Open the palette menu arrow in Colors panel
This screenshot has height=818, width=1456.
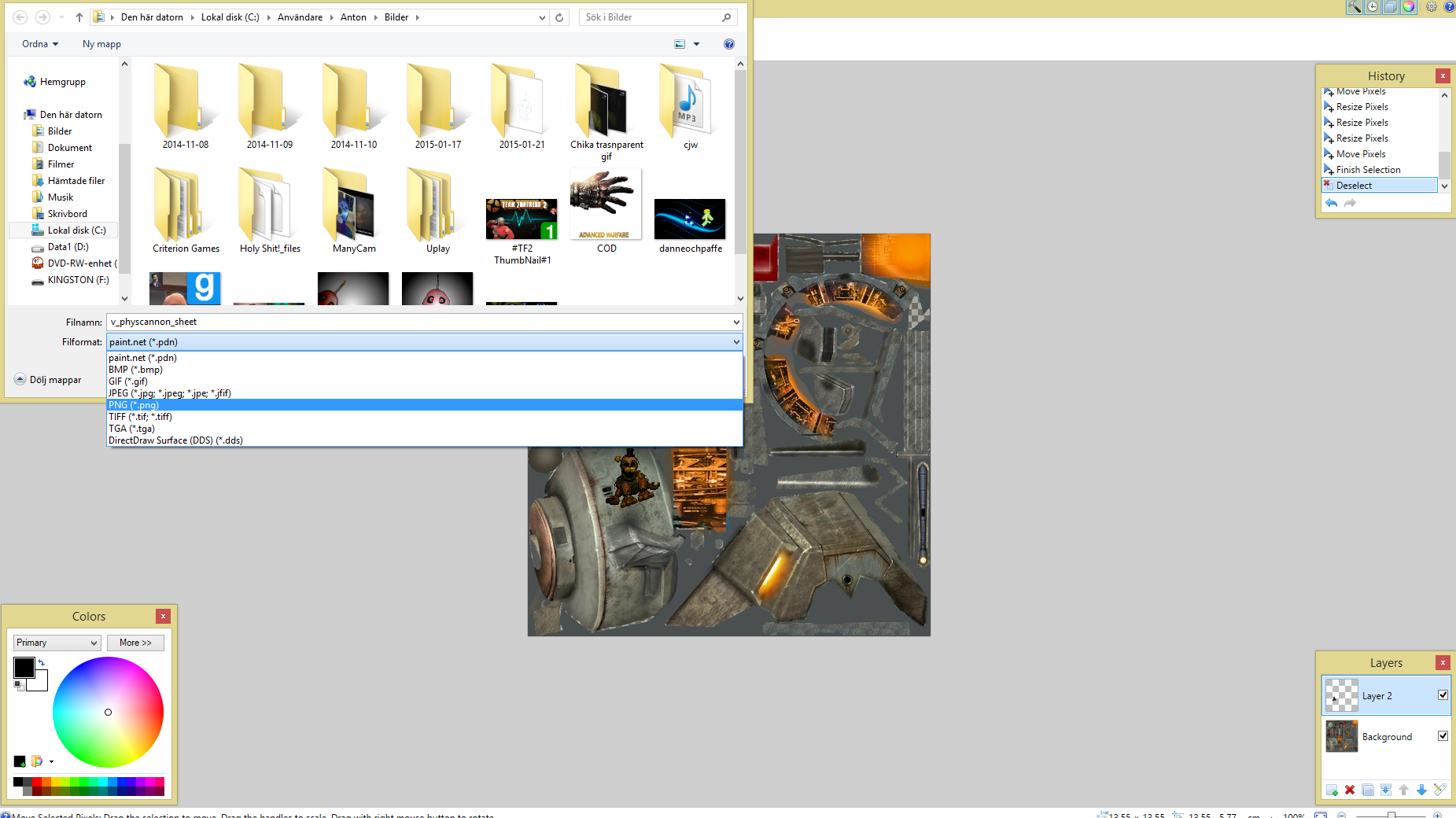[x=51, y=761]
